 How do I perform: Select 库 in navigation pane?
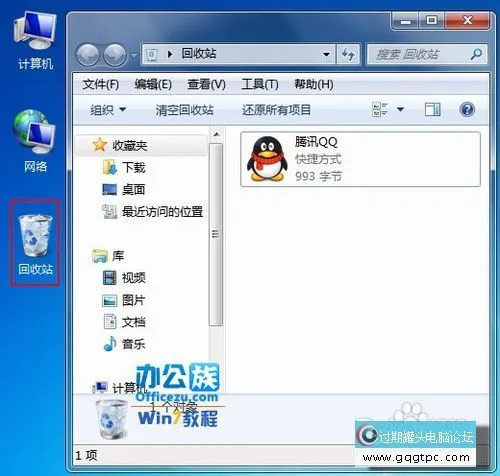[118, 256]
